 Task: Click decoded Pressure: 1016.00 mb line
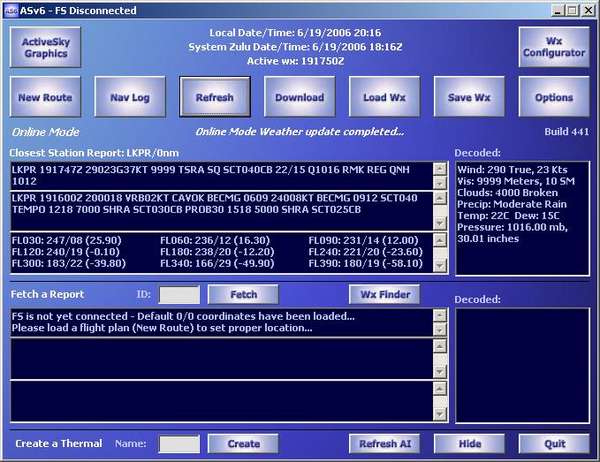tap(512, 233)
